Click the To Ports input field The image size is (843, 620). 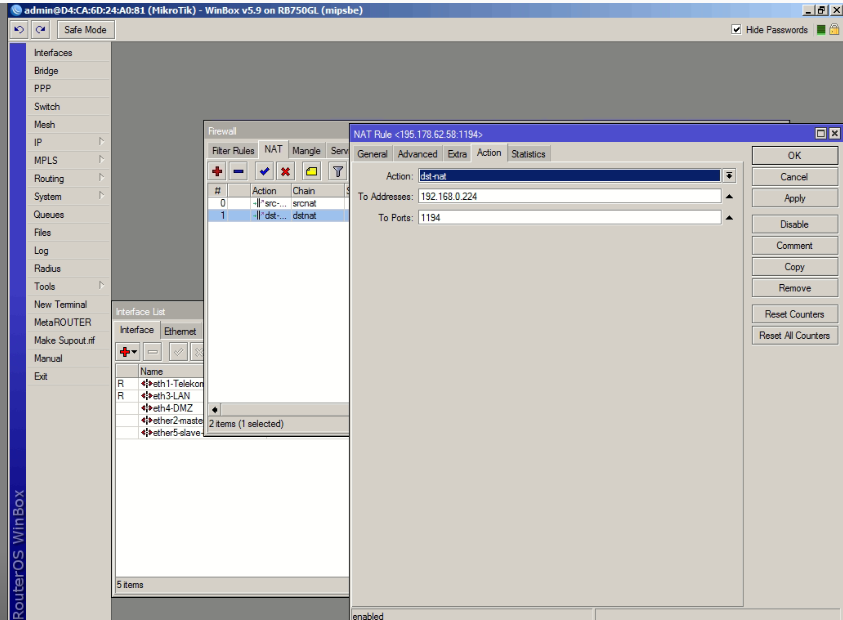click(x=569, y=217)
